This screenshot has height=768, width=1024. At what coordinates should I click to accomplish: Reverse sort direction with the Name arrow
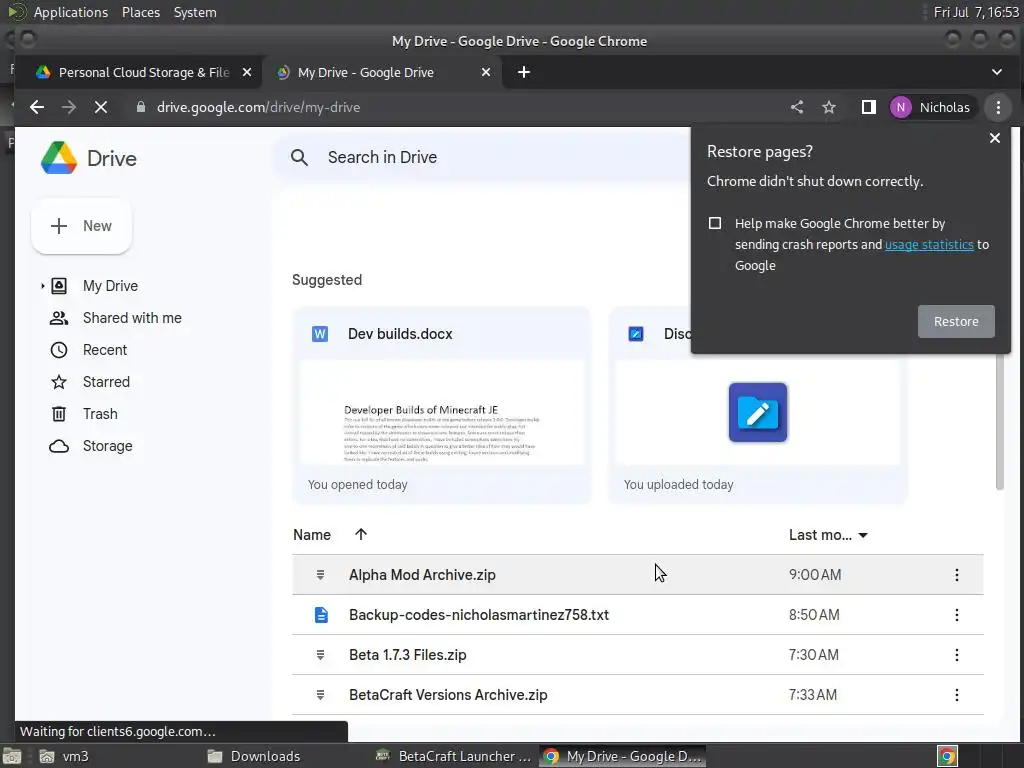[360, 534]
